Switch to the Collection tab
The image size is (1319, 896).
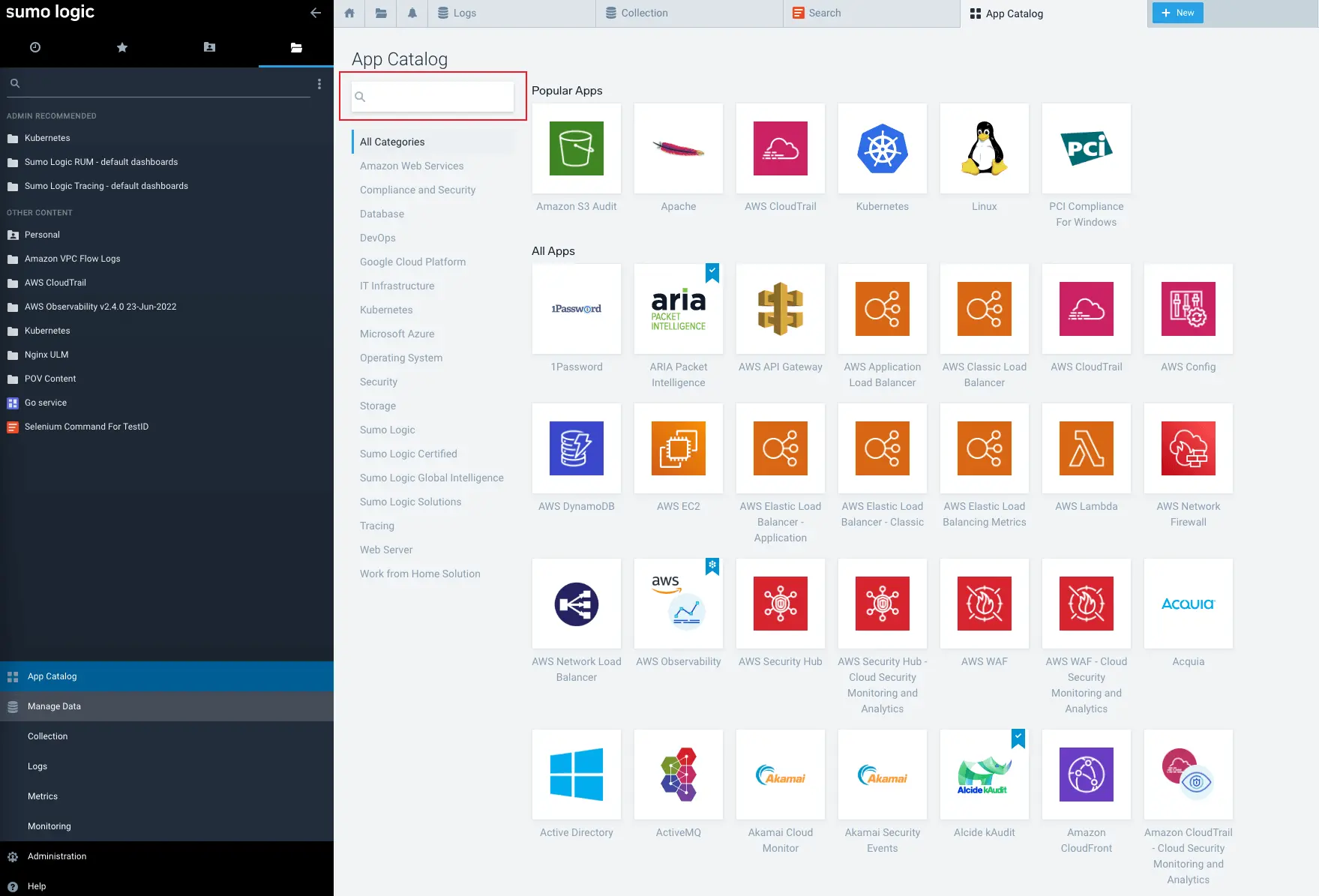644,13
